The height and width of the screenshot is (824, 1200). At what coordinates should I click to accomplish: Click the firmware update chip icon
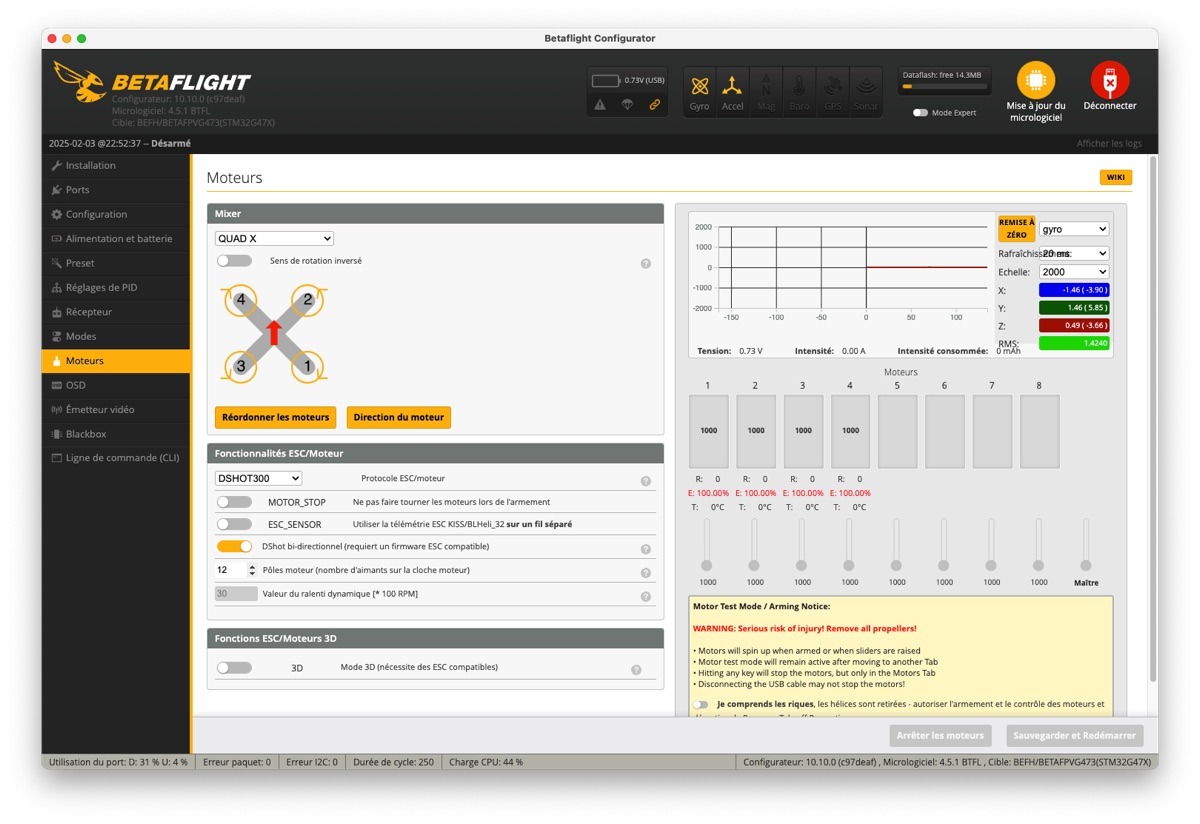(1036, 80)
